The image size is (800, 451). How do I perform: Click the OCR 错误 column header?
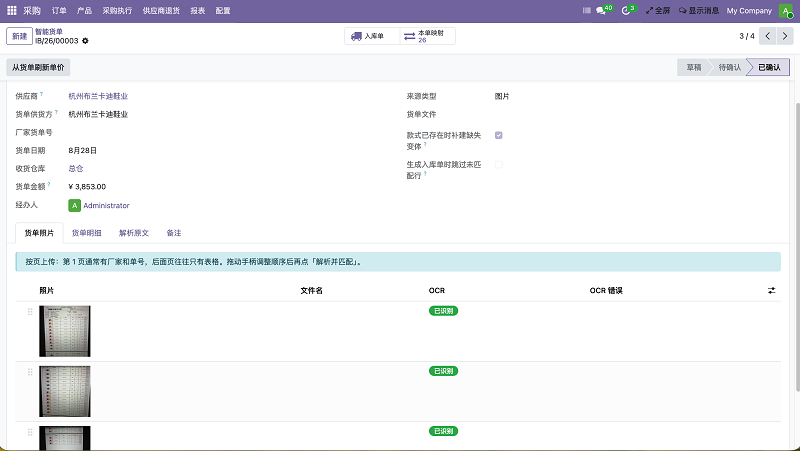pos(606,290)
